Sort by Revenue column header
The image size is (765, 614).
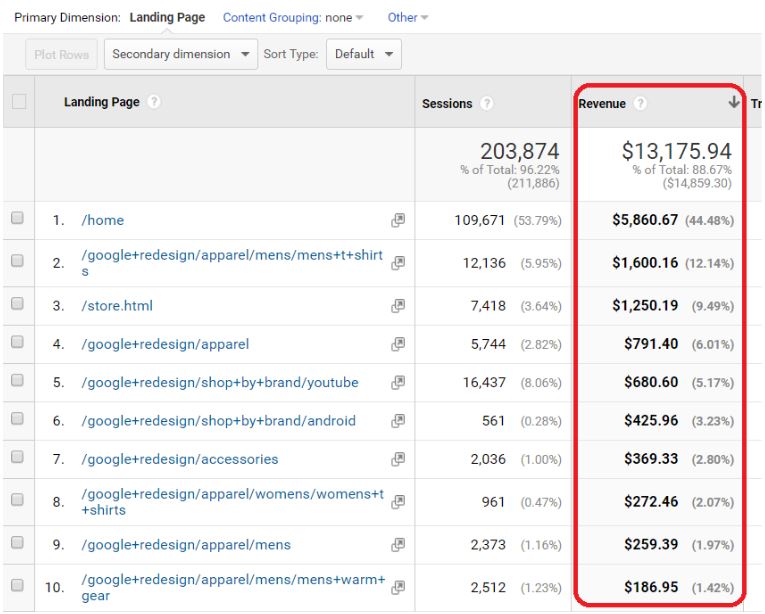(602, 104)
